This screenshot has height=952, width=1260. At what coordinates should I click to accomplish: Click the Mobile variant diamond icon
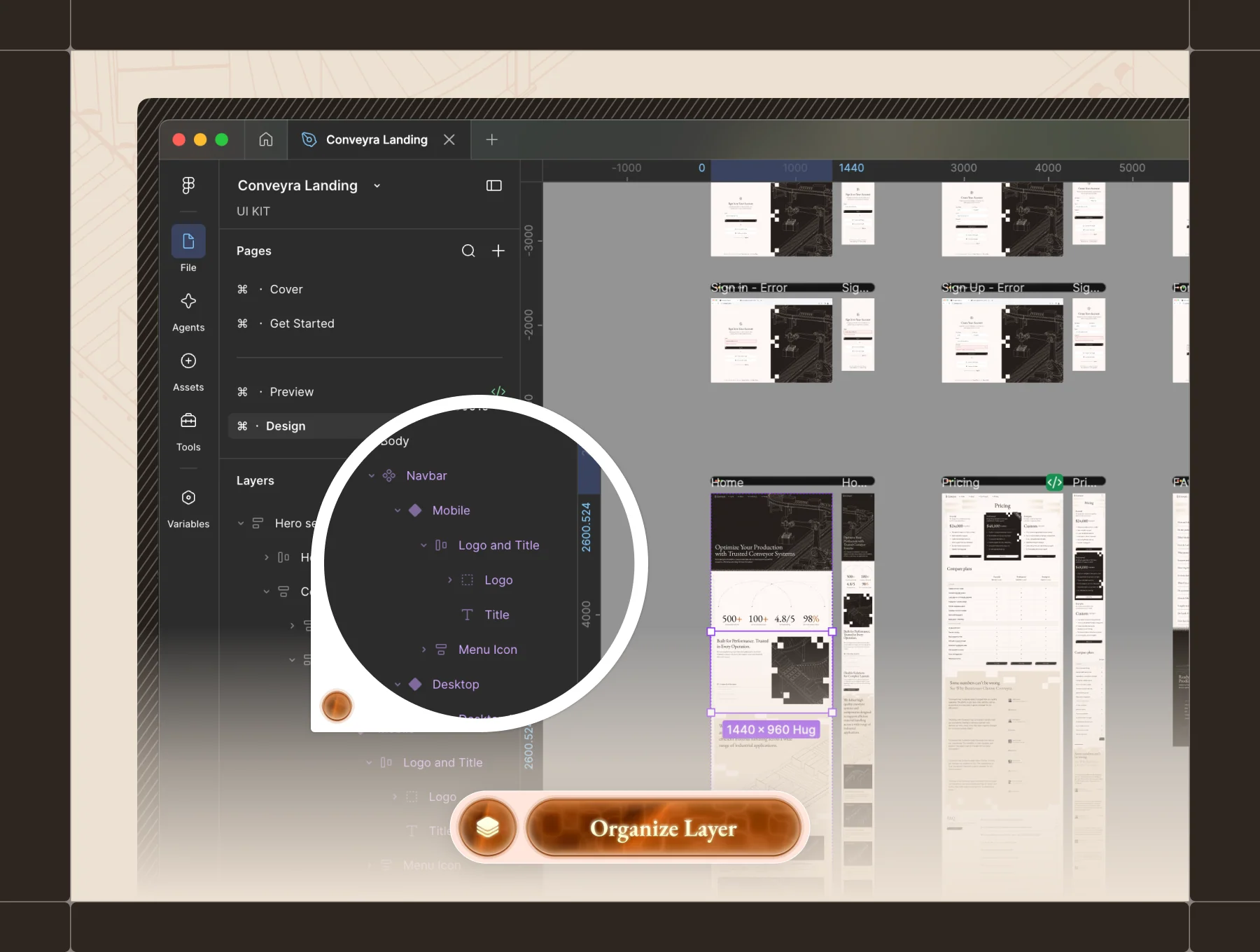click(x=415, y=510)
